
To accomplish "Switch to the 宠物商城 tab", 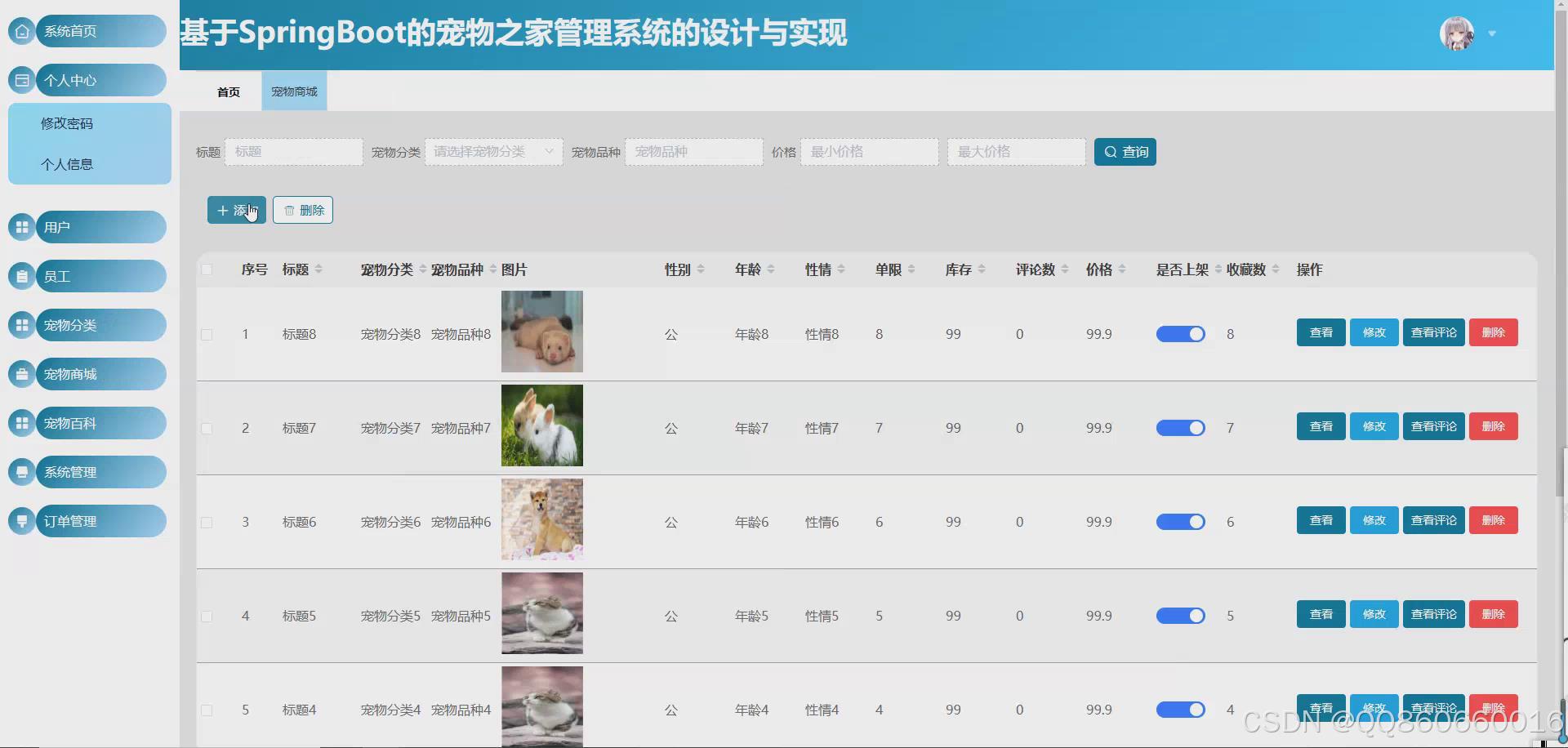I will tap(294, 91).
